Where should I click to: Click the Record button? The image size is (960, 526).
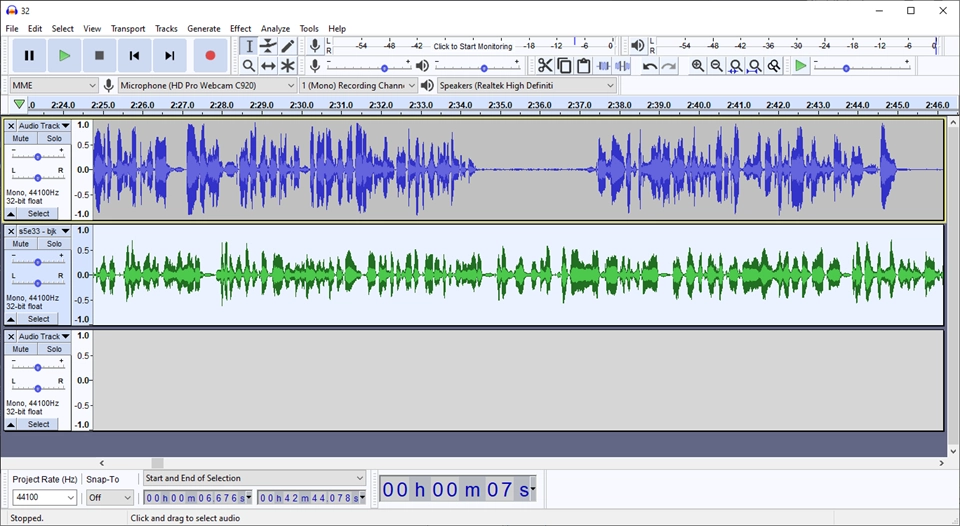coord(210,56)
